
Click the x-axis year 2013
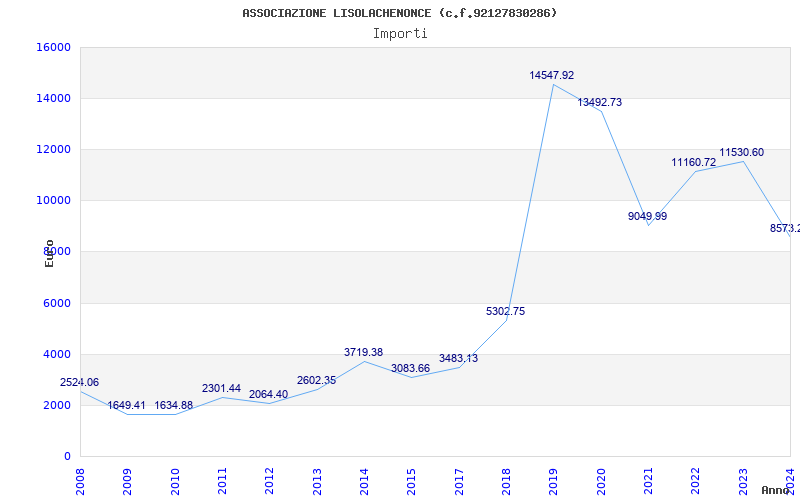317,482
